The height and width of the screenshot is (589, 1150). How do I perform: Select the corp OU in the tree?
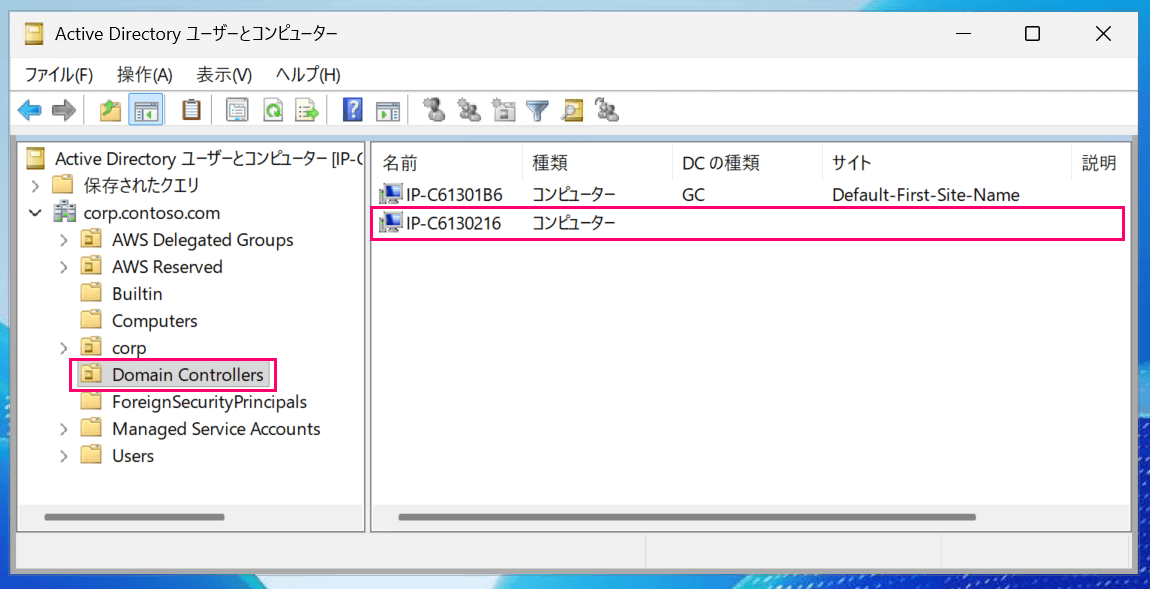[x=129, y=348]
